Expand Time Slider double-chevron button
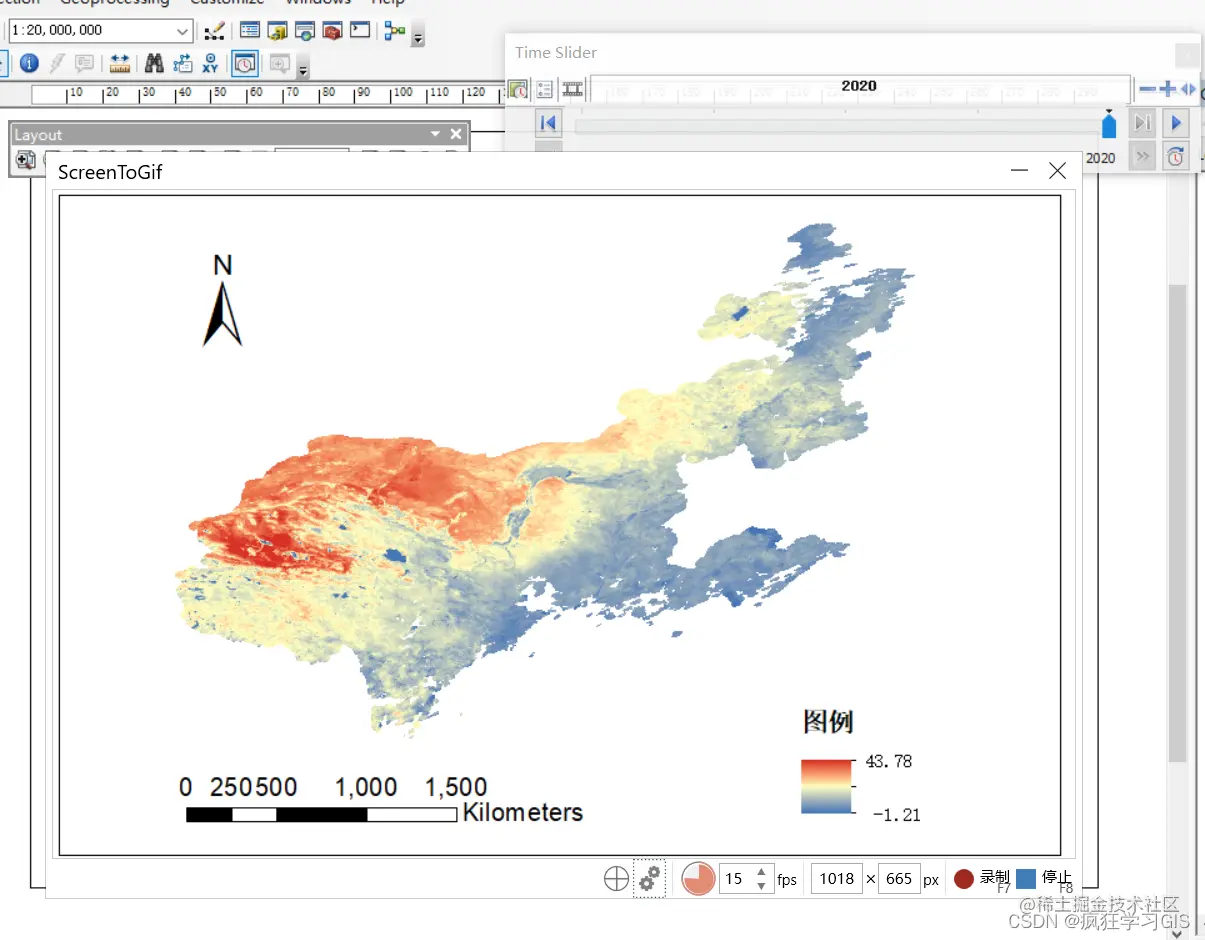 click(x=1143, y=156)
